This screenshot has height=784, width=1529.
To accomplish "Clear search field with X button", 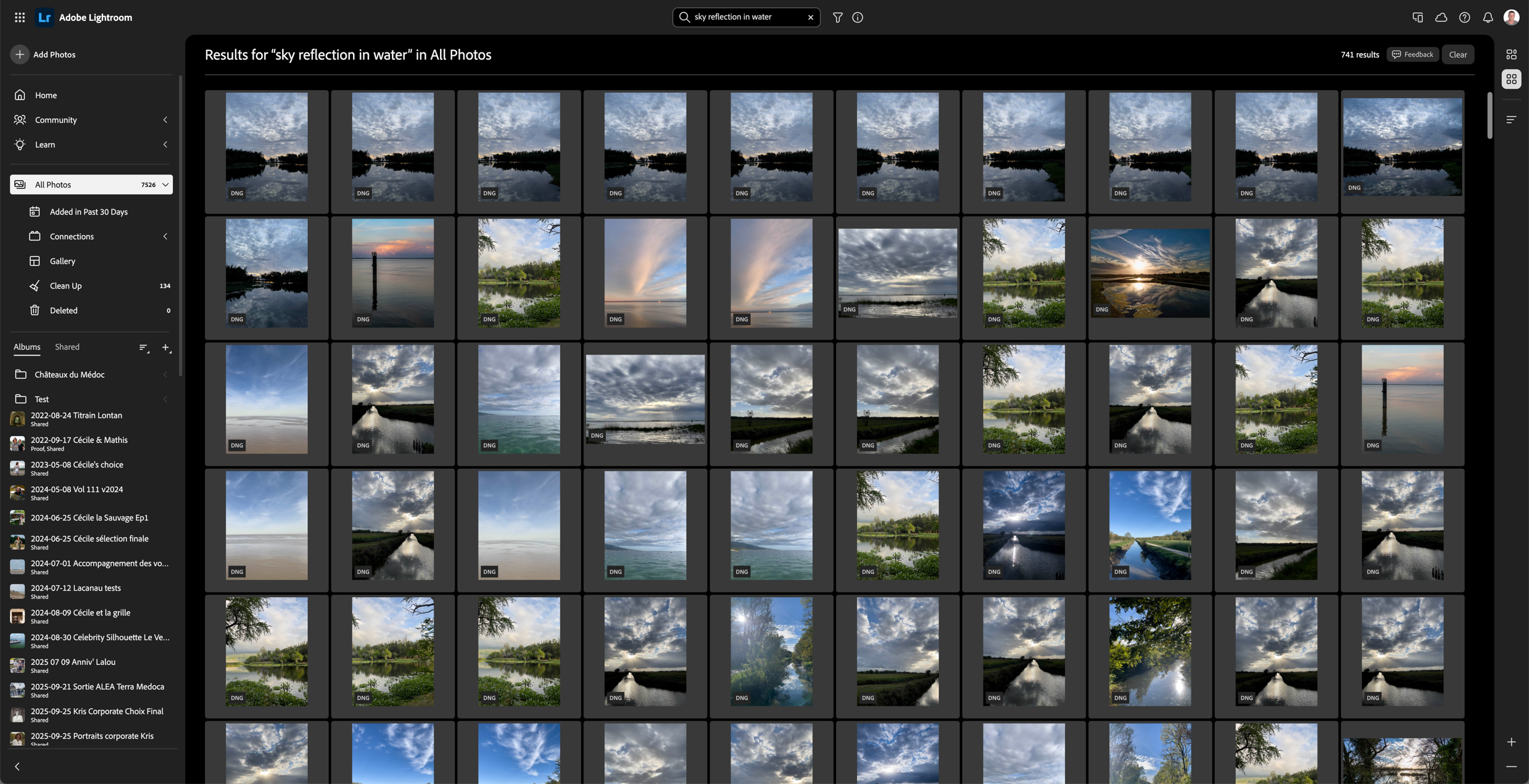I will point(810,17).
